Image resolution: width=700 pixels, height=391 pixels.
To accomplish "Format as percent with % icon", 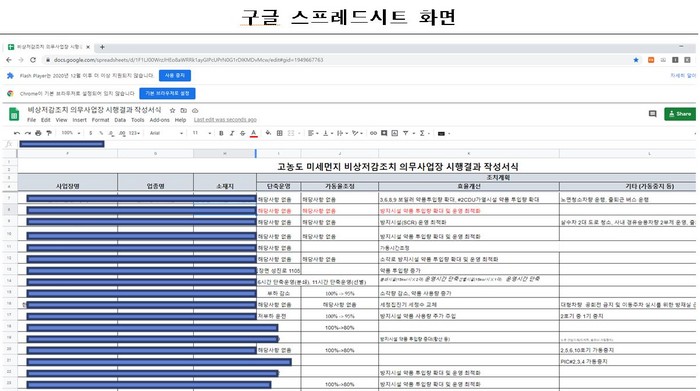I will click(101, 133).
